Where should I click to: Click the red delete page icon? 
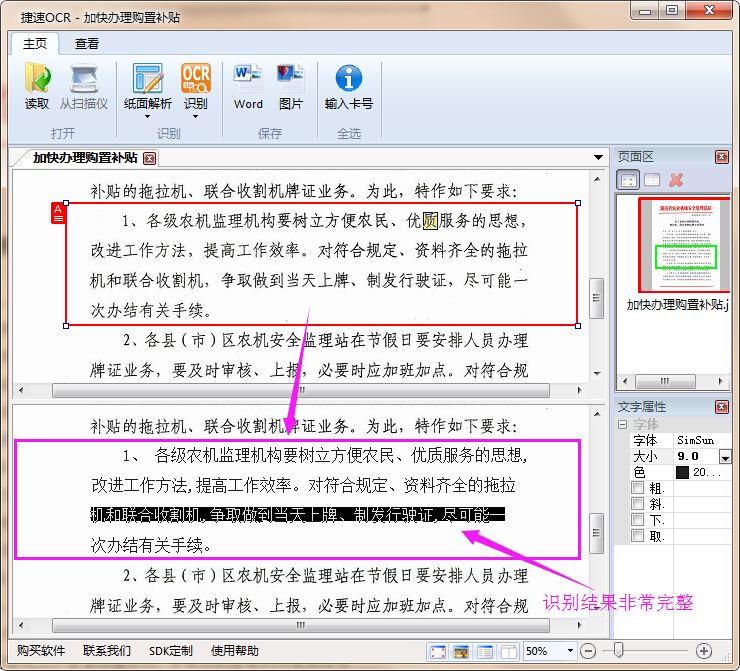(676, 180)
